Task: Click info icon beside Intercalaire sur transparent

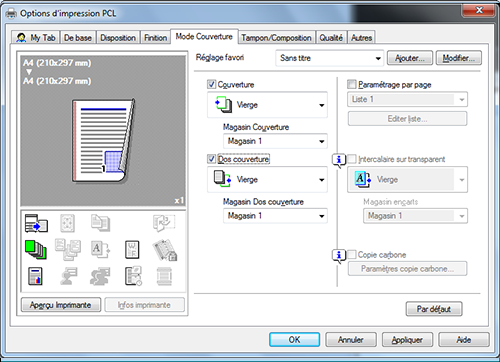Action: pos(339,161)
